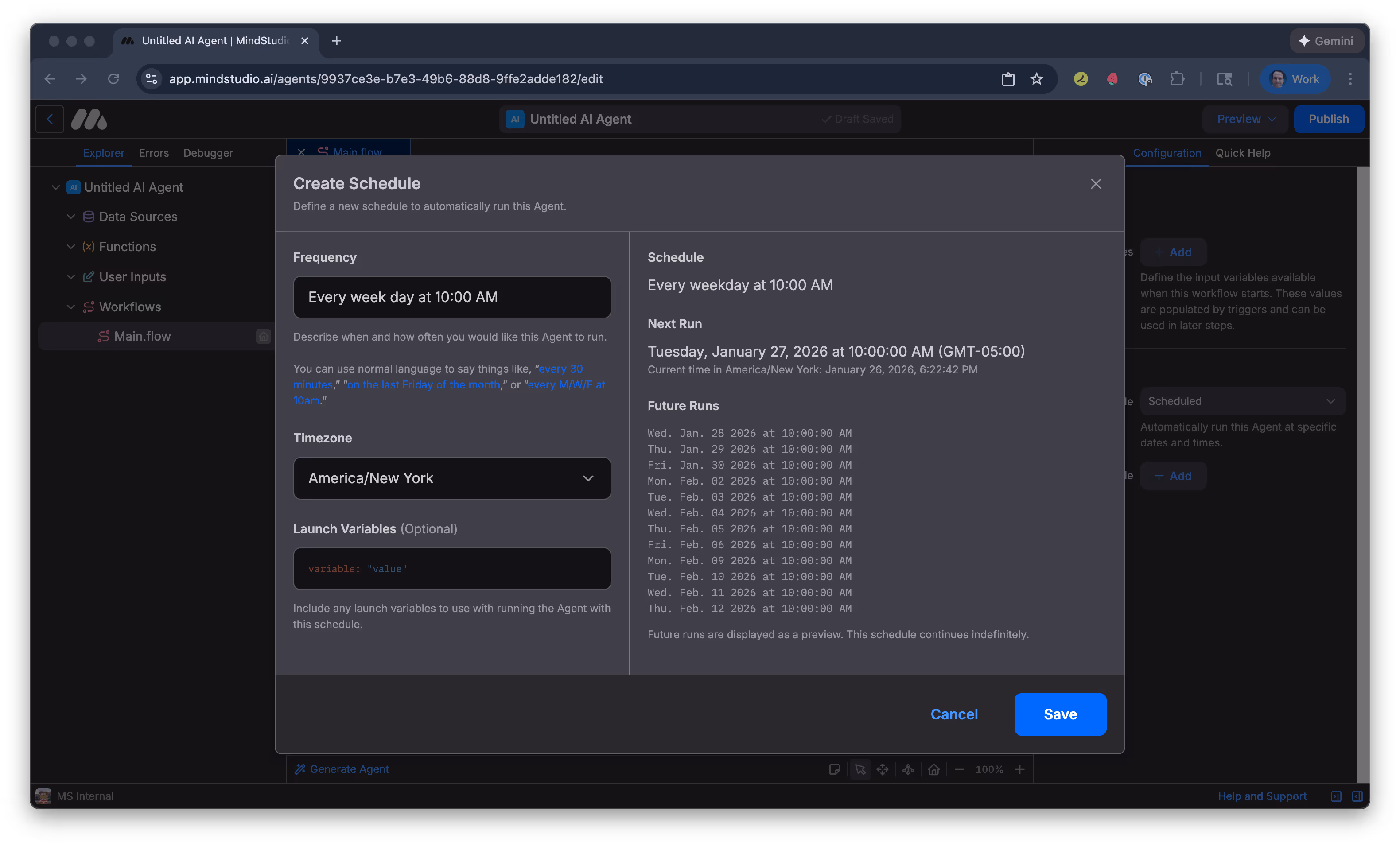Set Main.flow as the home workflow
Image resolution: width=1400 pixels, height=846 pixels.
[263, 336]
